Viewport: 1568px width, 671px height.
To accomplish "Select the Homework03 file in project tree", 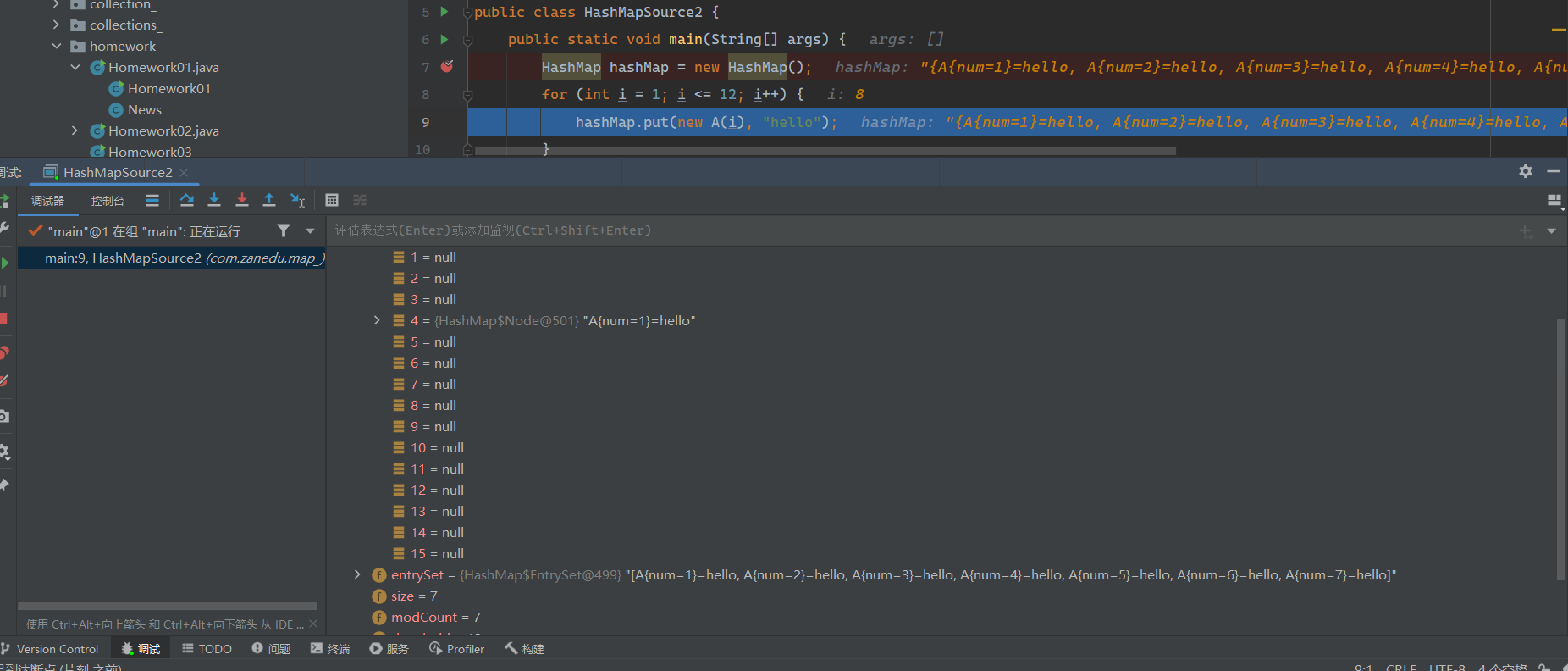I will point(141,152).
